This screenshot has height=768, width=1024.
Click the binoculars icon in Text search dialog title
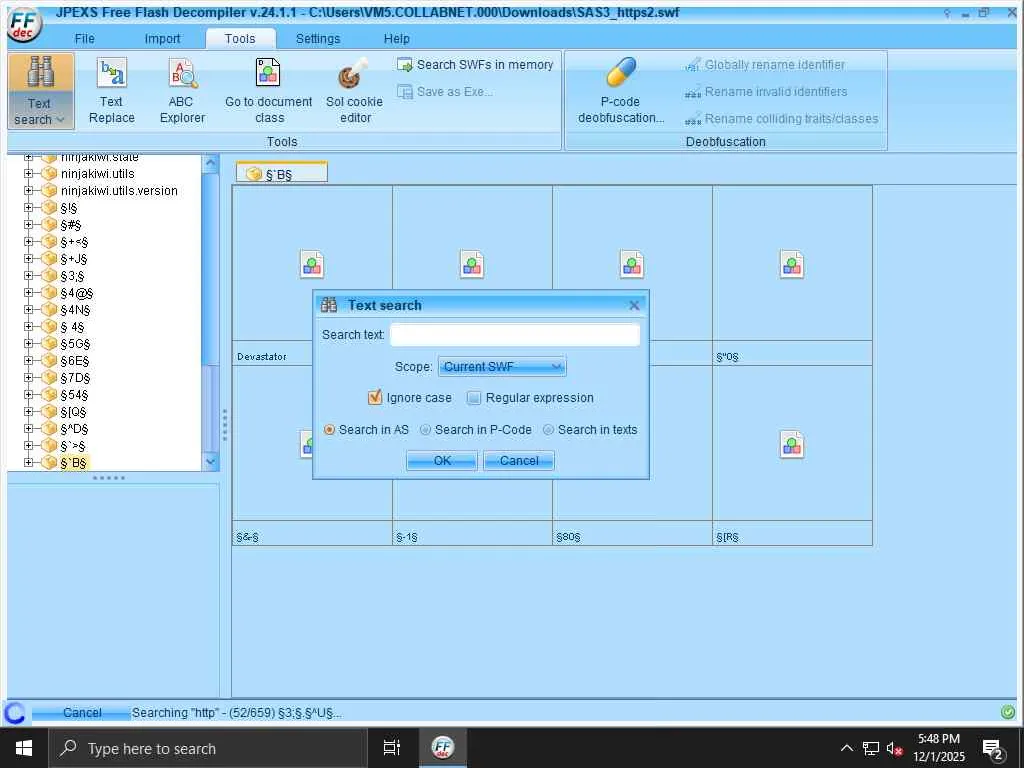pyautogui.click(x=329, y=305)
